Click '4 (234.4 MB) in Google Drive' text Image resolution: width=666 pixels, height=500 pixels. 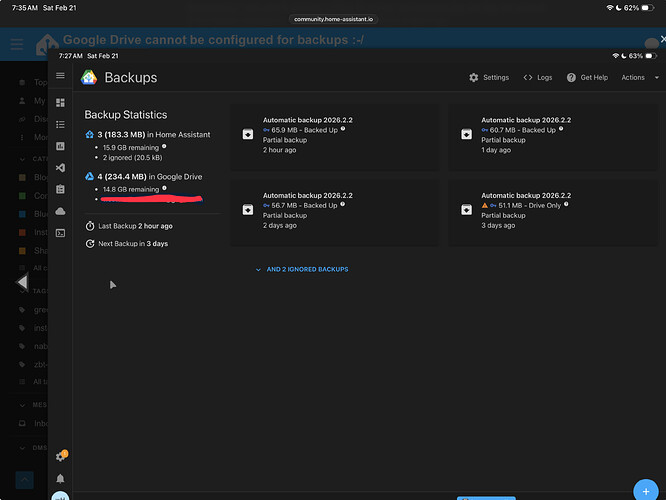[x=150, y=177]
